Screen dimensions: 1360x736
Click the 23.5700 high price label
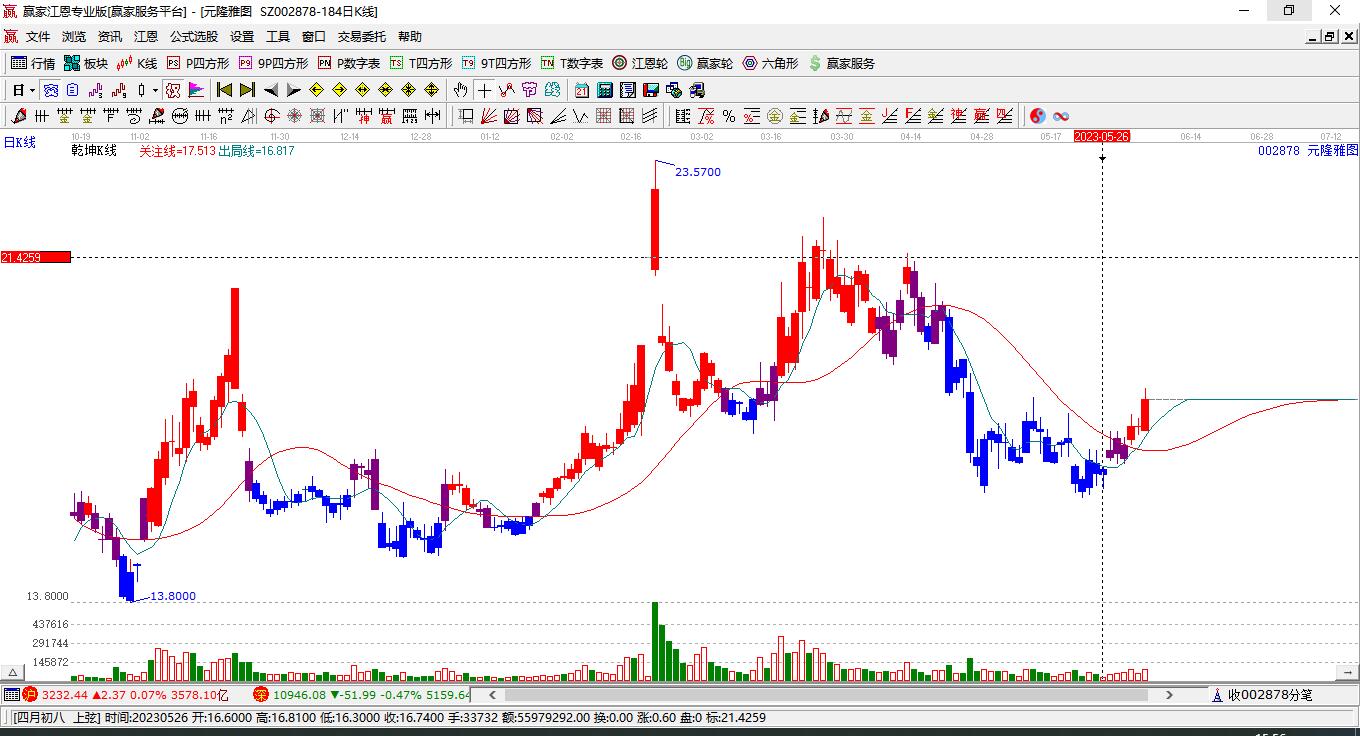tap(698, 172)
